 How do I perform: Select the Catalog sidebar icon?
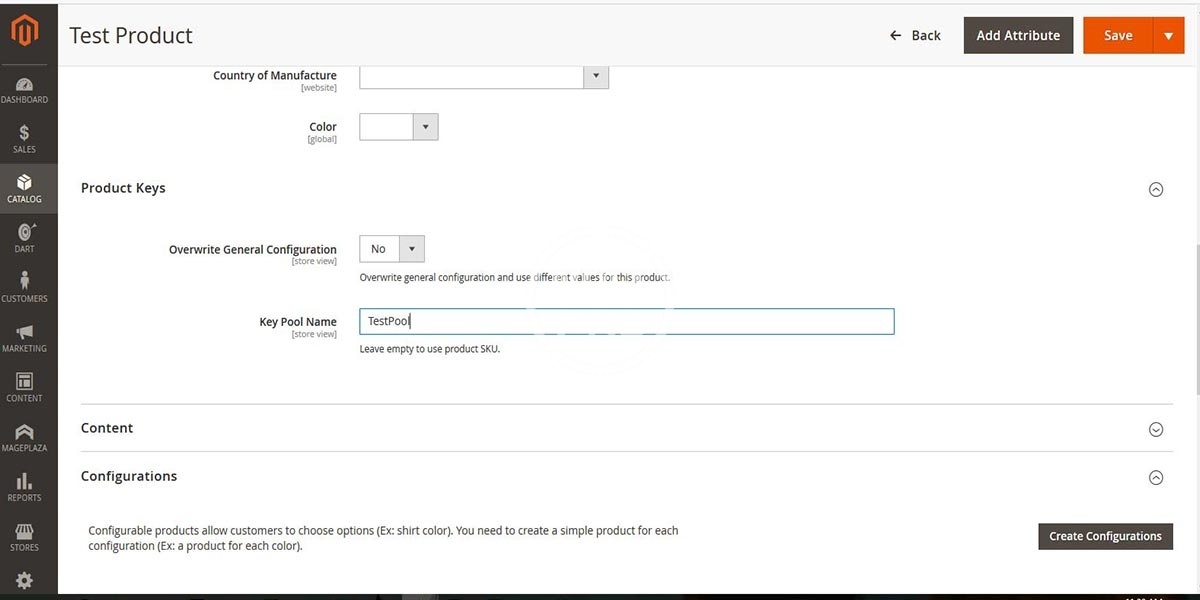click(x=24, y=187)
